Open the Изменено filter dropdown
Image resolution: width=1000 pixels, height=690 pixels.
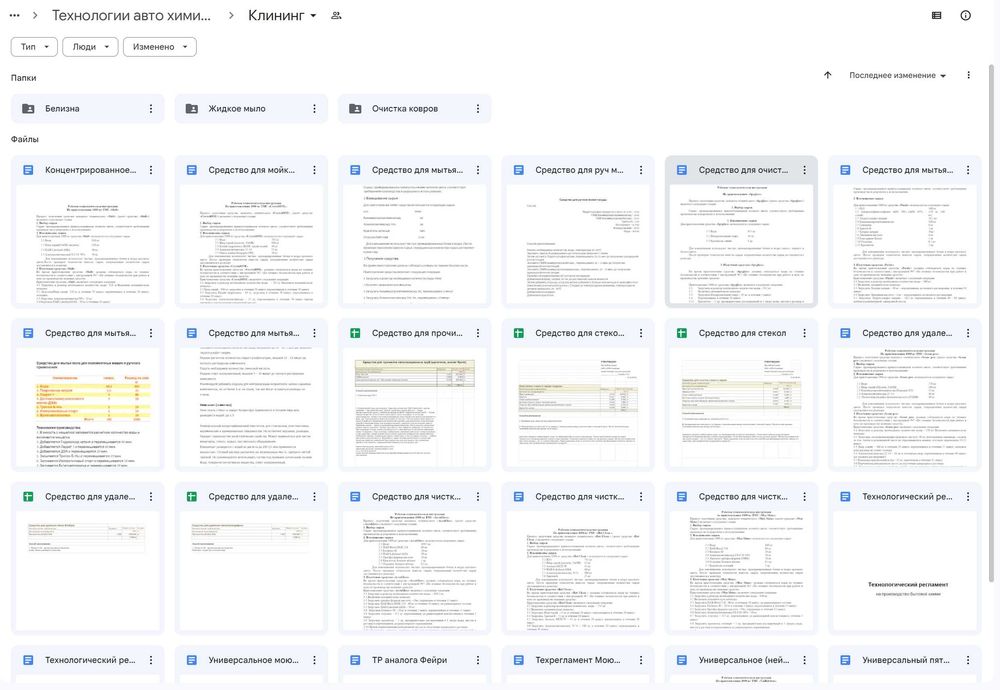(159, 47)
